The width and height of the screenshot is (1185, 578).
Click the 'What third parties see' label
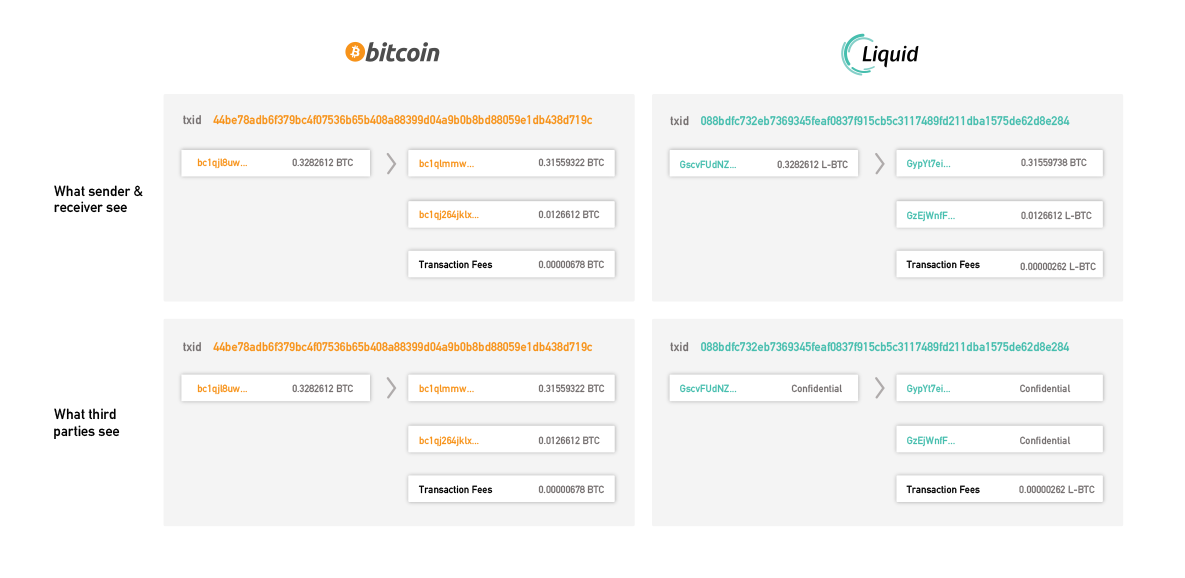click(x=86, y=423)
